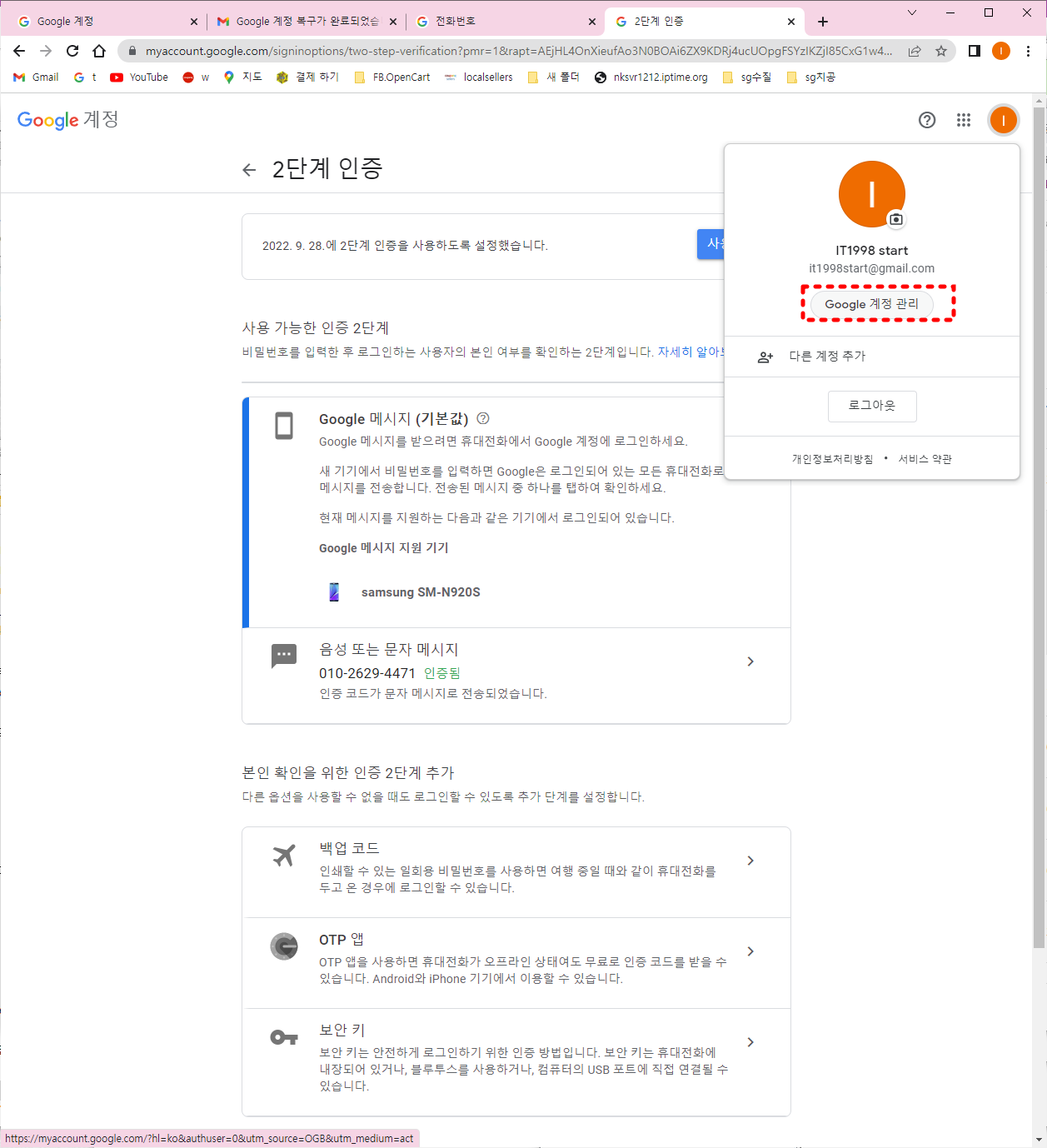1047x1148 pixels.
Task: Go back using the browser back arrow
Action: coord(19,51)
